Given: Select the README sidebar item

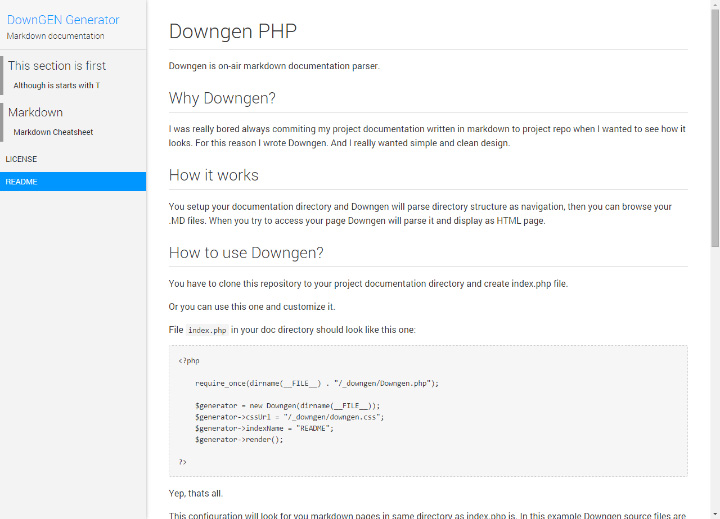Looking at the screenshot, I should 73,181.
